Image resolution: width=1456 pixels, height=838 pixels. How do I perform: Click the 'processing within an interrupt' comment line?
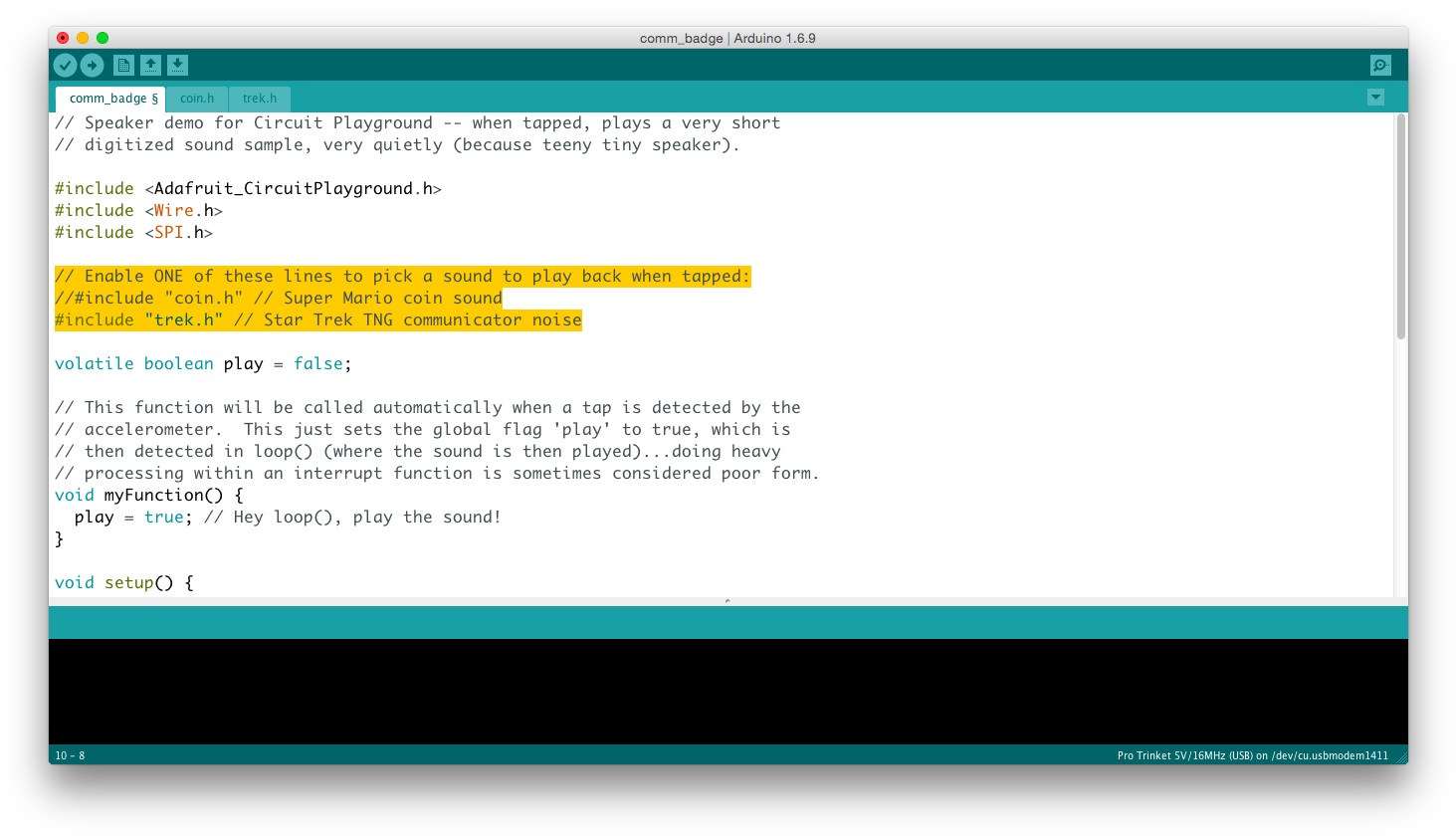point(437,473)
